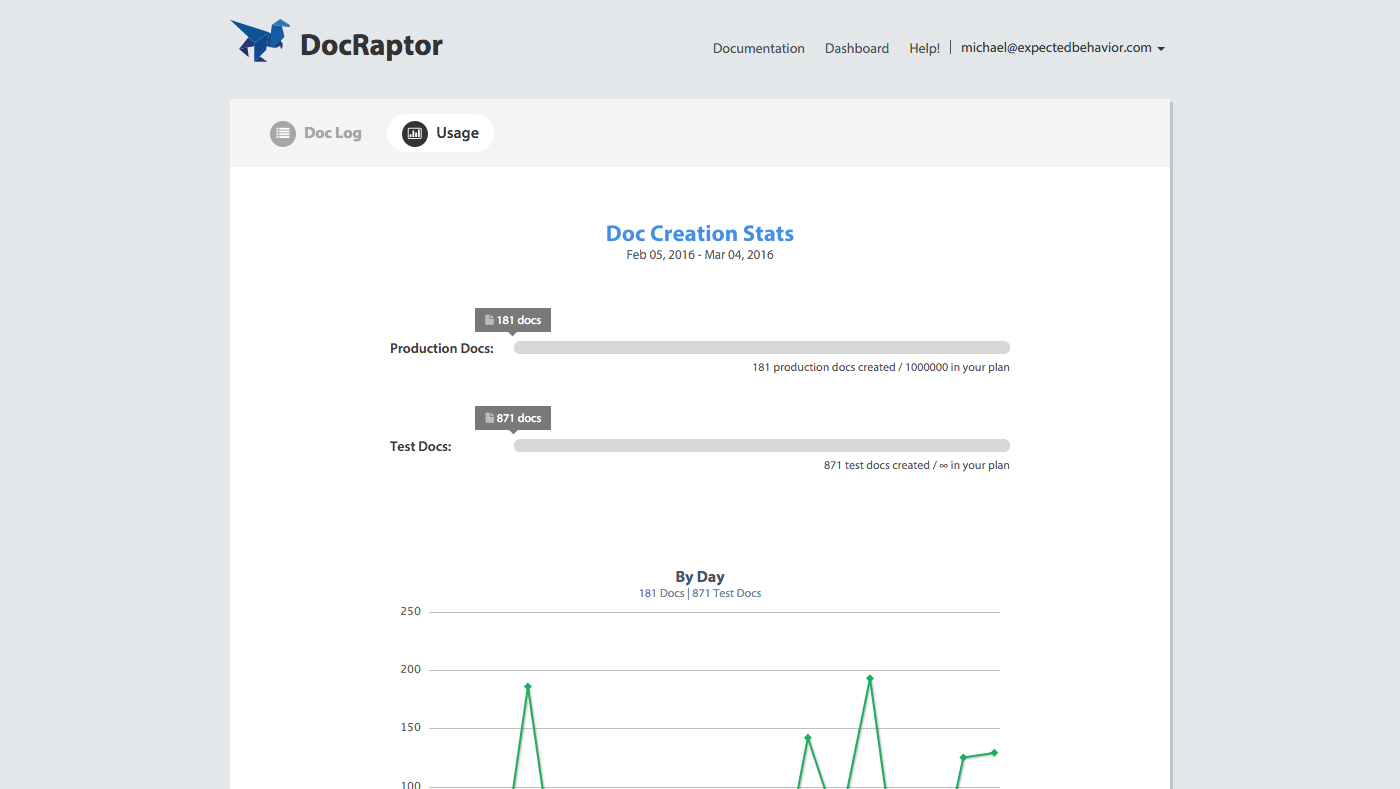Open the 181 Docs link under By Day
Viewport: 1400px width, 789px height.
(x=661, y=592)
